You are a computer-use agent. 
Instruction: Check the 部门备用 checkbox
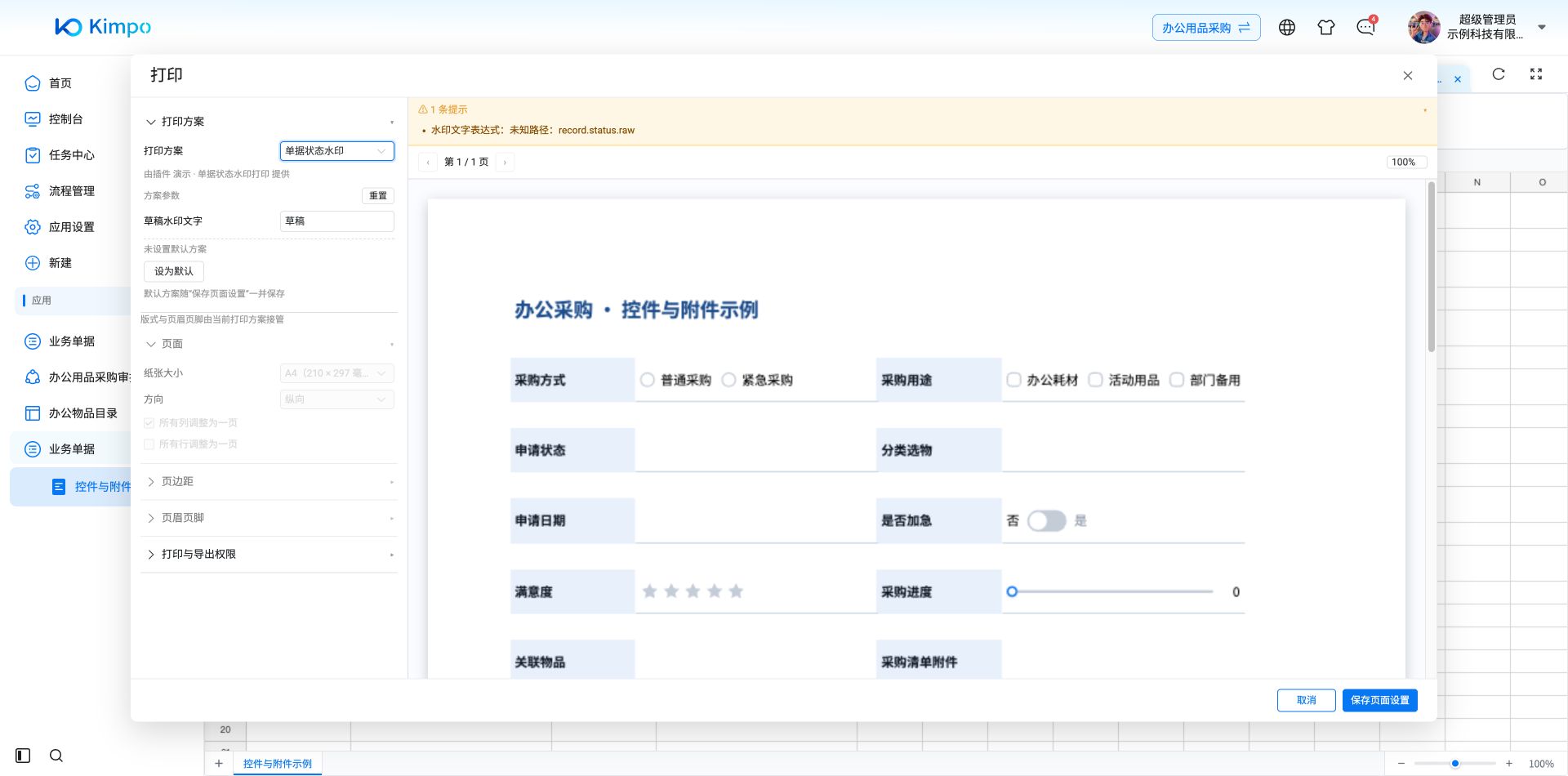[x=1177, y=380]
